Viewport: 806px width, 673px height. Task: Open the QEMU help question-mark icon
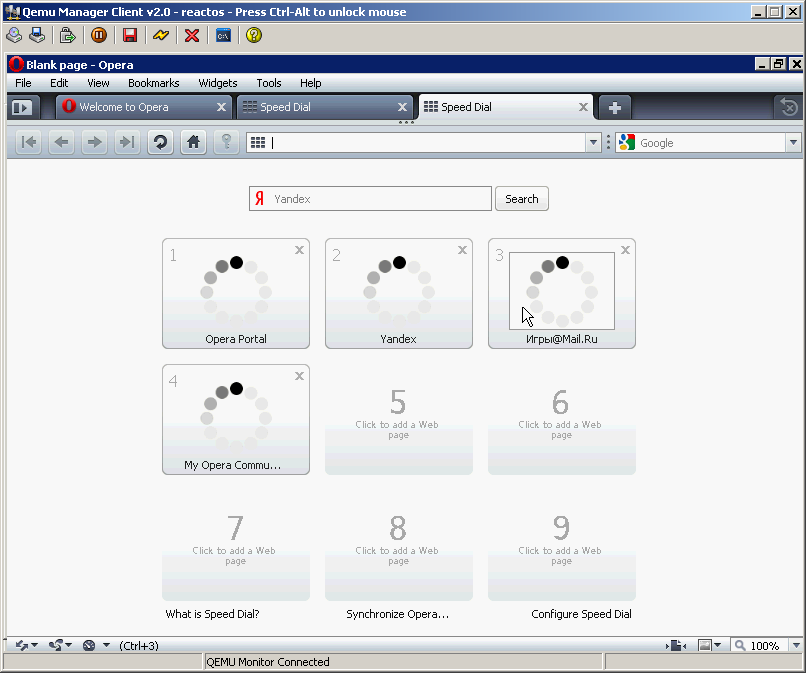(254, 35)
